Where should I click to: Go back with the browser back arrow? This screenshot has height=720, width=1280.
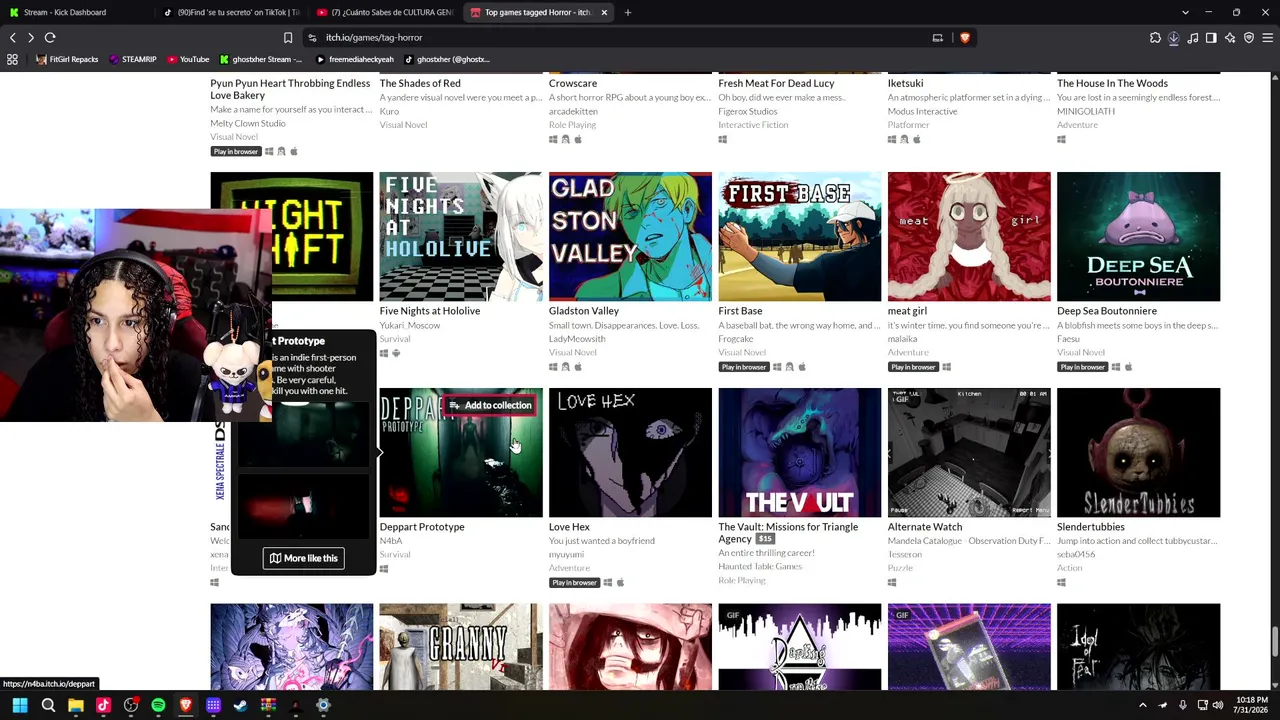12,38
